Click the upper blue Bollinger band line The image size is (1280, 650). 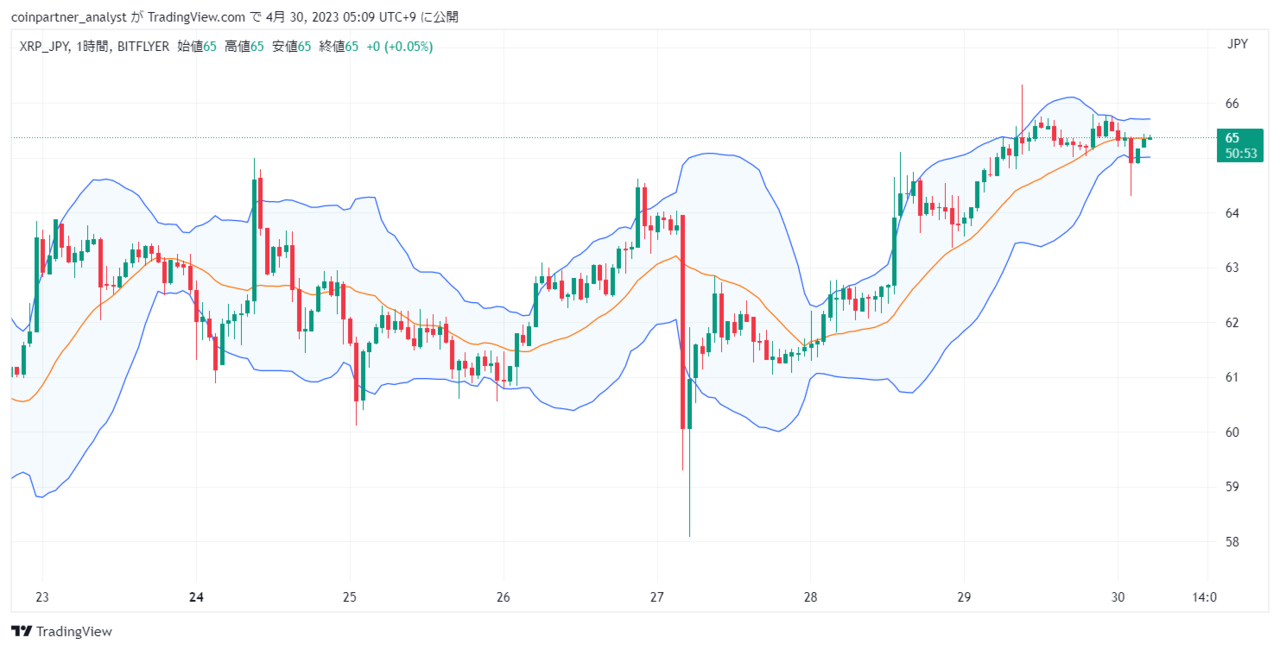click(720, 153)
